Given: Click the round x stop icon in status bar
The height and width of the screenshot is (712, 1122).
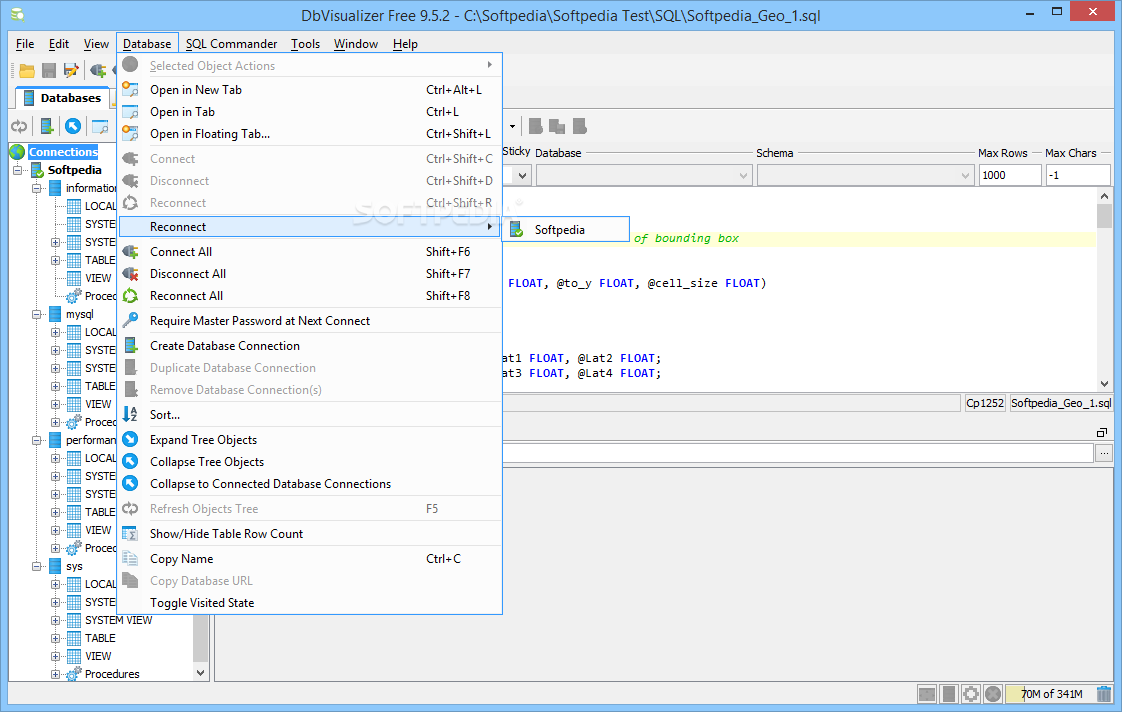Looking at the screenshot, I should (x=993, y=693).
